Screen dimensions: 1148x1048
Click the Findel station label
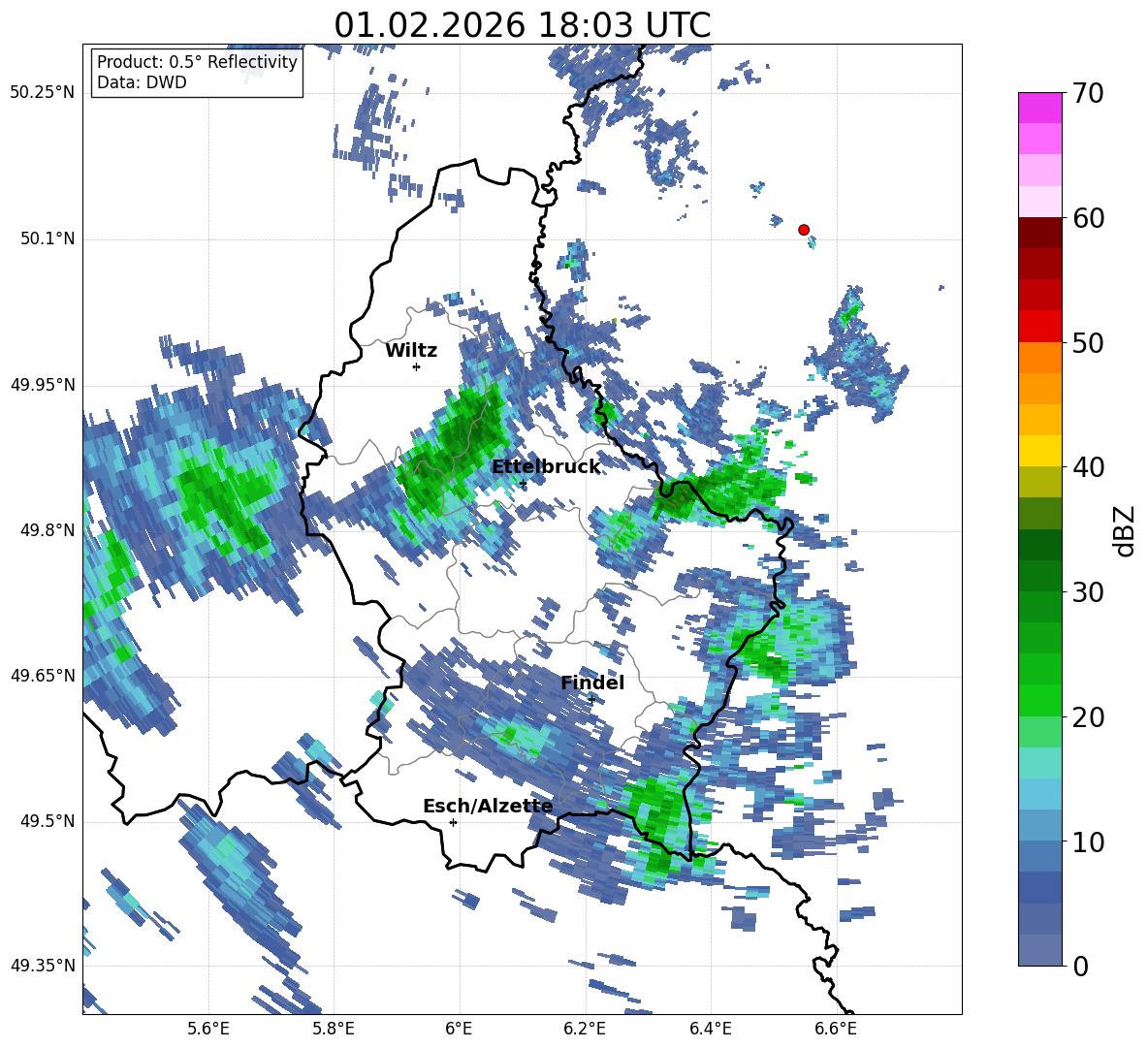(592, 683)
